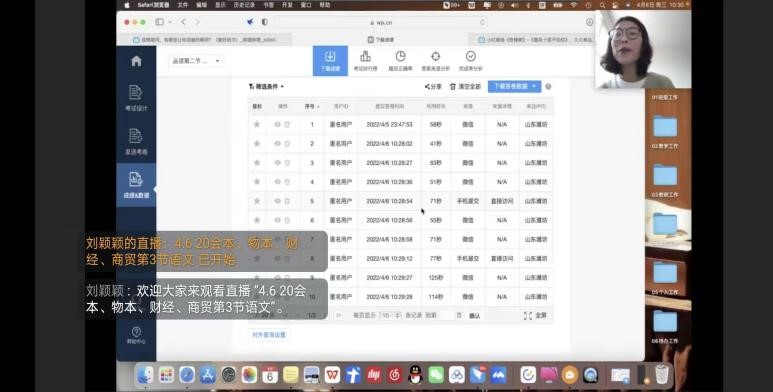
Task: Open the 文件 menu in menu bar
Action: coord(182,5)
